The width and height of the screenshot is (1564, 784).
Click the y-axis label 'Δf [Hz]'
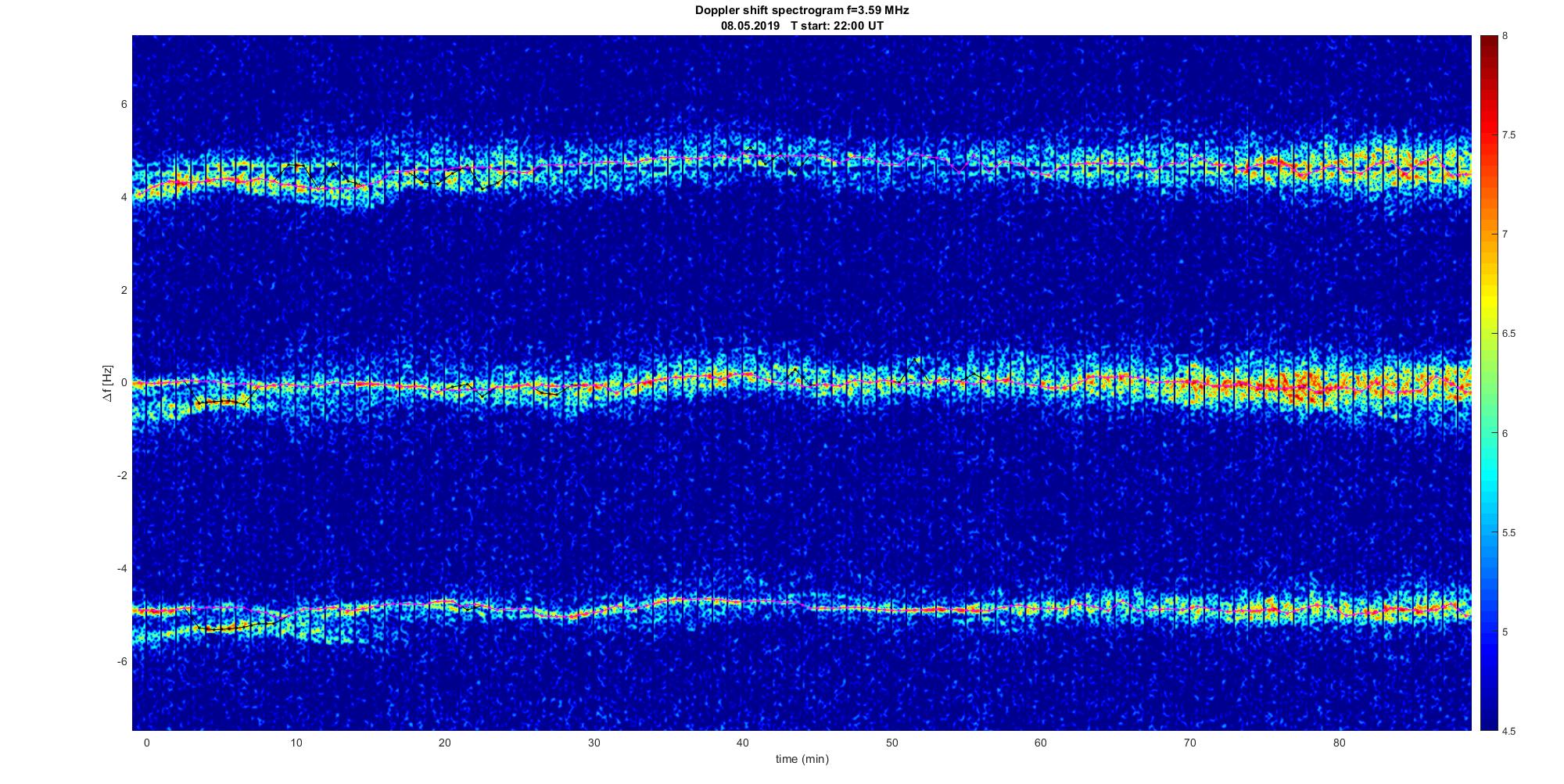pos(107,384)
